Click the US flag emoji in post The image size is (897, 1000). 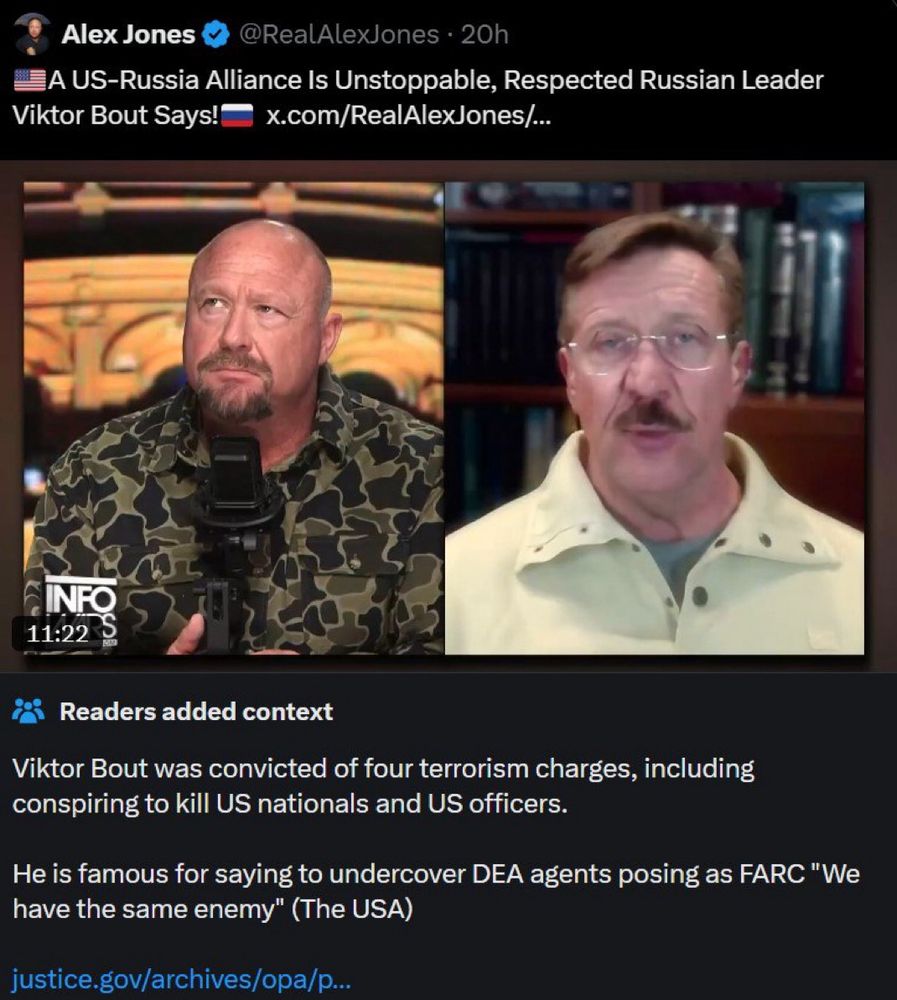coord(29,80)
